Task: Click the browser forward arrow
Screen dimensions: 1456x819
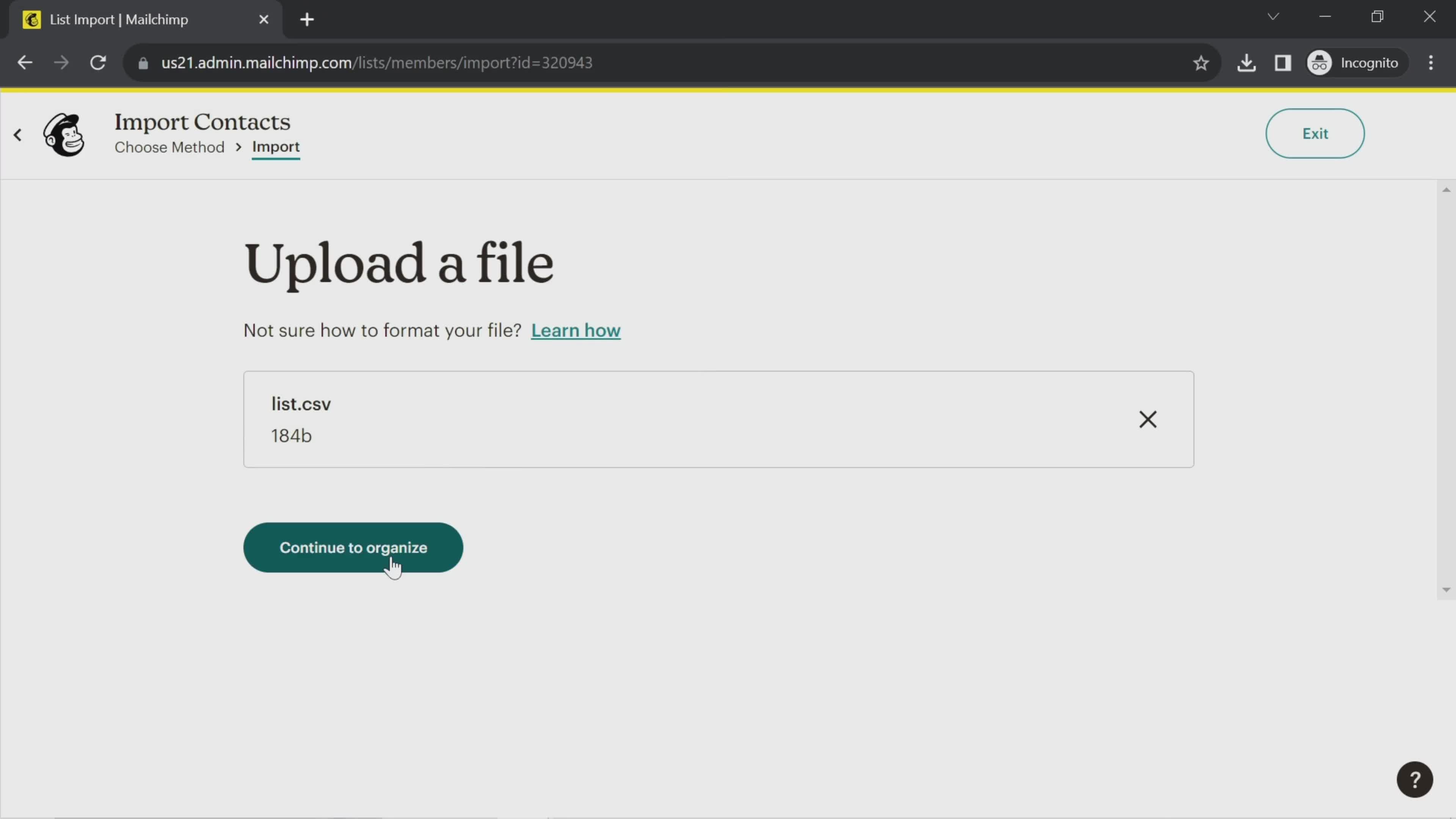Action: point(61,63)
